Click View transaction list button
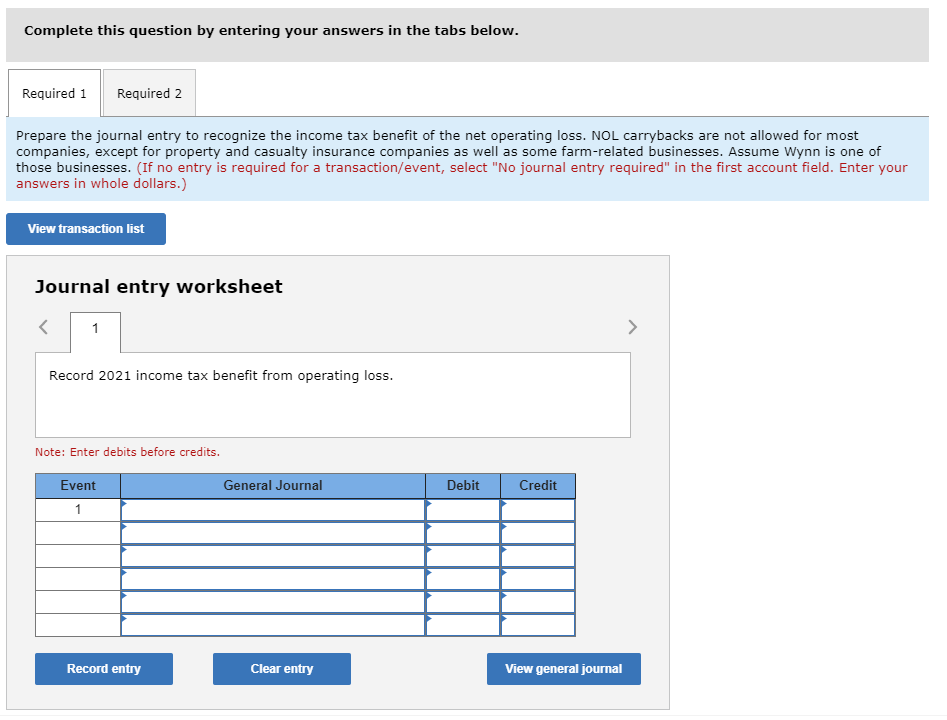947x720 pixels. pyautogui.click(x=86, y=229)
